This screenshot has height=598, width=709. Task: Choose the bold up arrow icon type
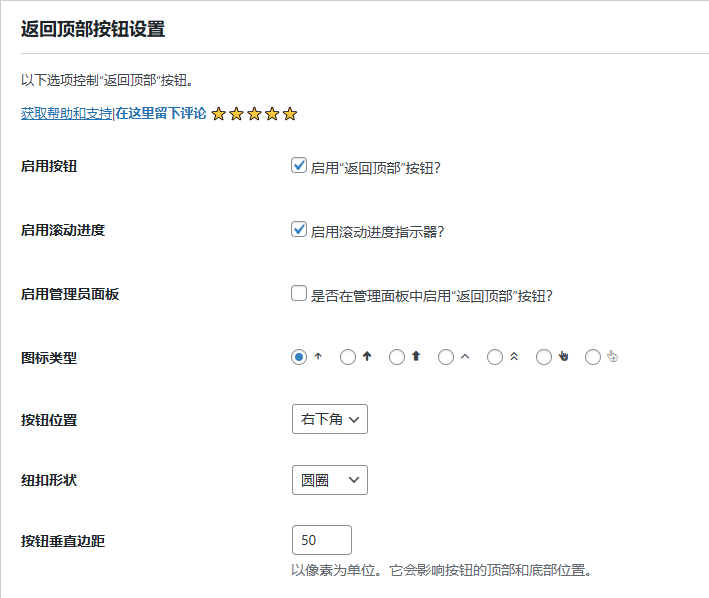pyautogui.click(x=348, y=357)
